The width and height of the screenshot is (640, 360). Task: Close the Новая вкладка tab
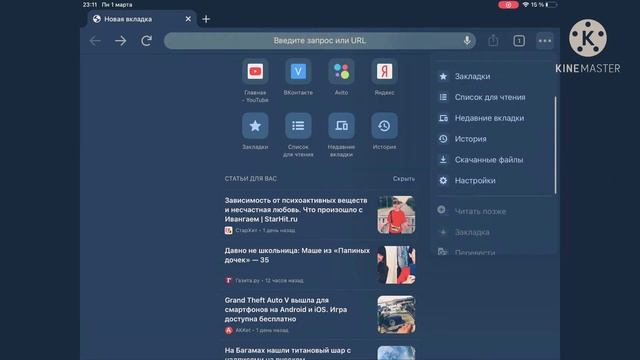(x=188, y=19)
